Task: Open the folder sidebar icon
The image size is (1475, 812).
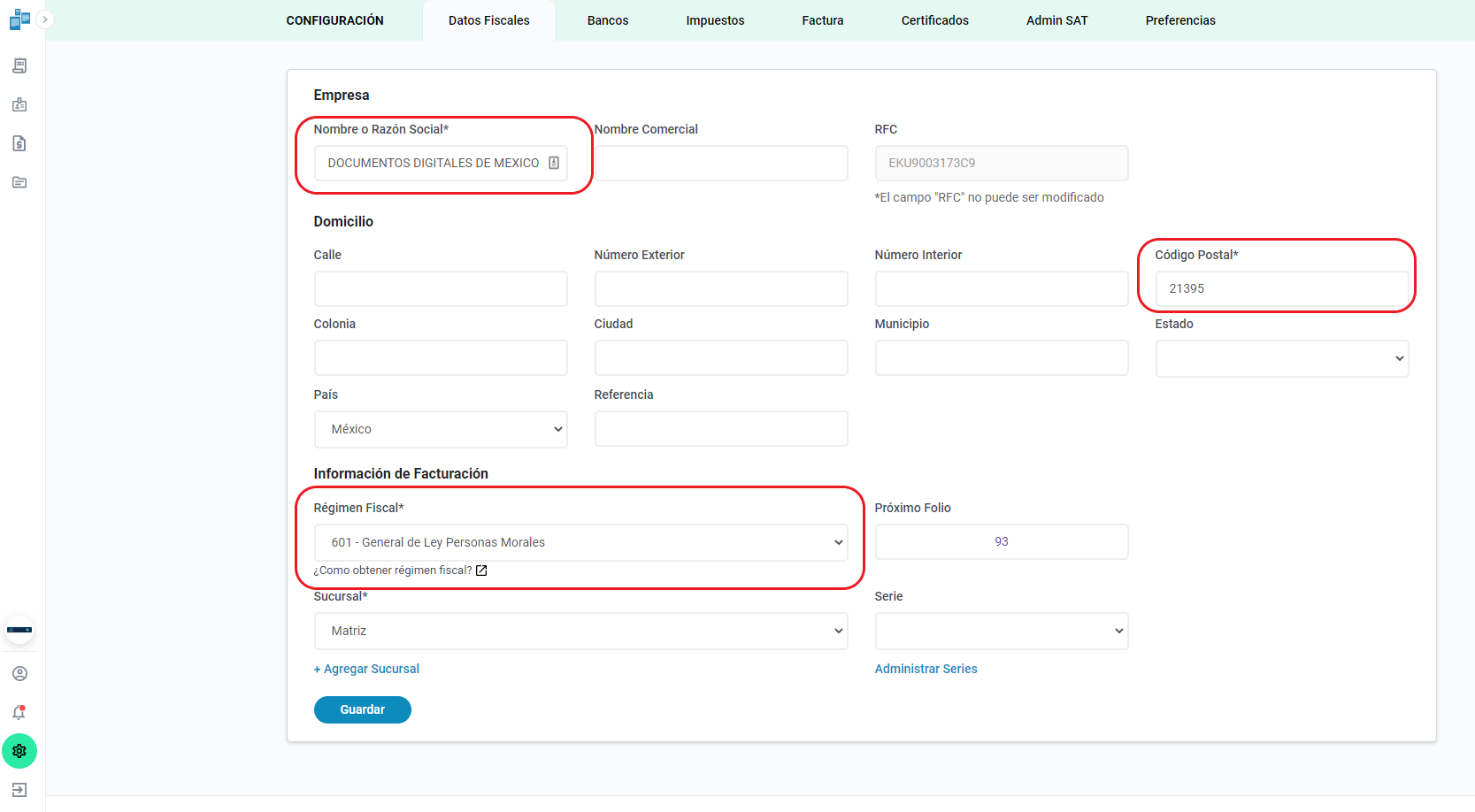Action: click(x=19, y=182)
